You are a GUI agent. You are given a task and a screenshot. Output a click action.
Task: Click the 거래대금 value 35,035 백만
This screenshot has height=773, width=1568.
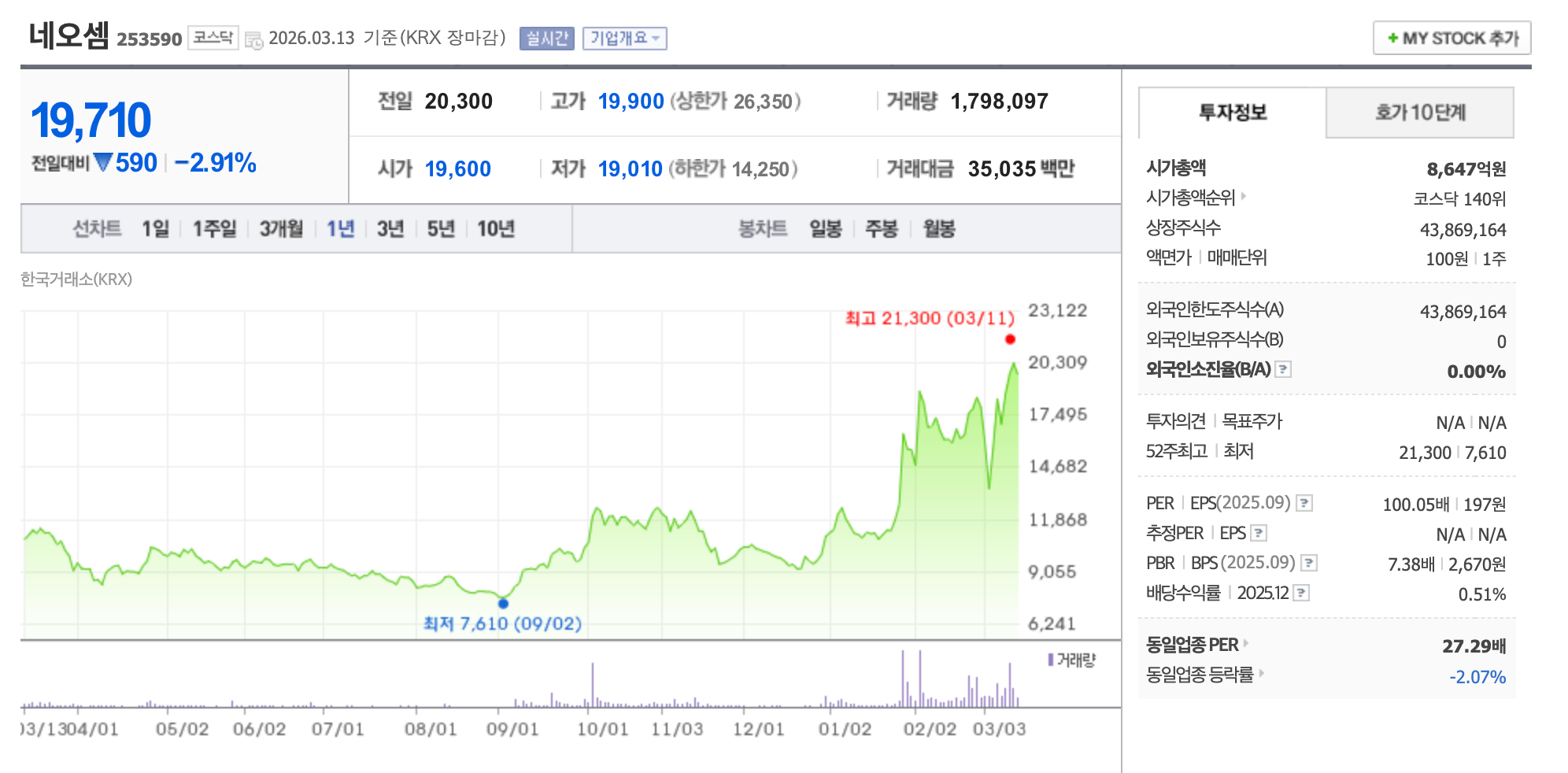tap(1021, 169)
